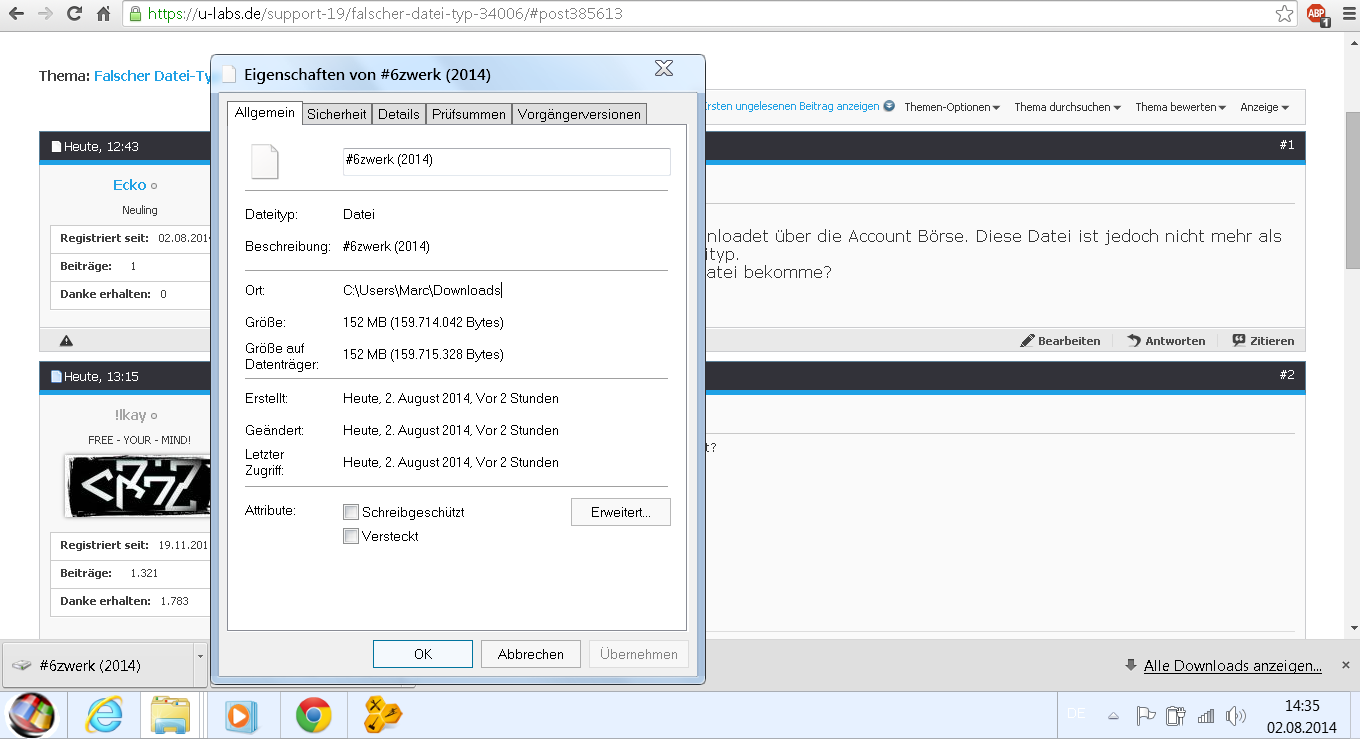Go to Chrome home page icon
Screen dimensions: 1360x739
tap(104, 14)
